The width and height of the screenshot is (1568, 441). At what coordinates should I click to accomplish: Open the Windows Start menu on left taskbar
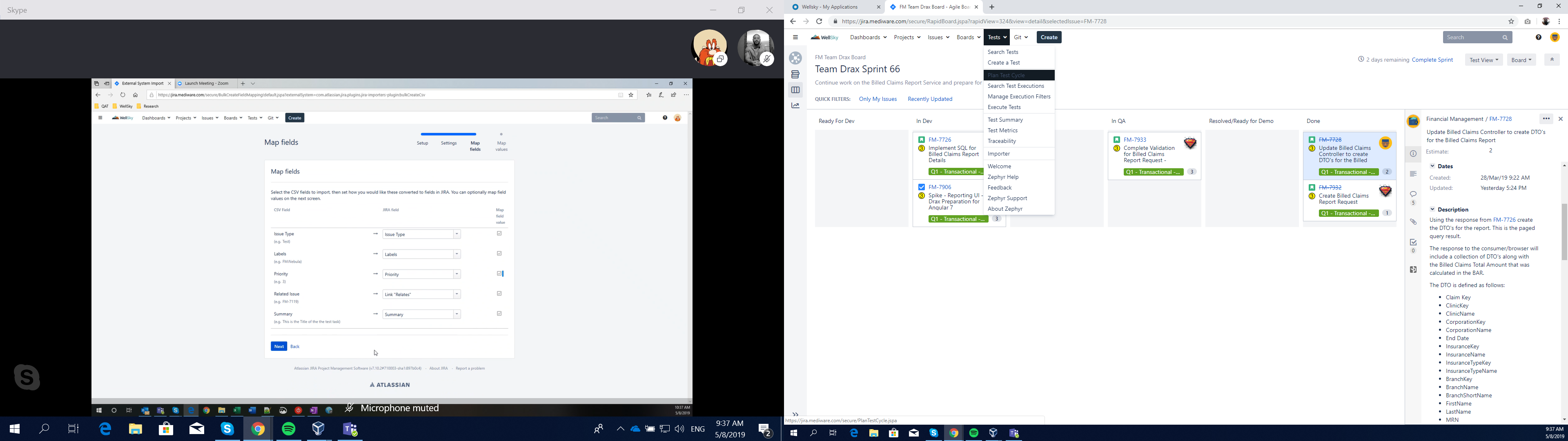click(x=15, y=430)
